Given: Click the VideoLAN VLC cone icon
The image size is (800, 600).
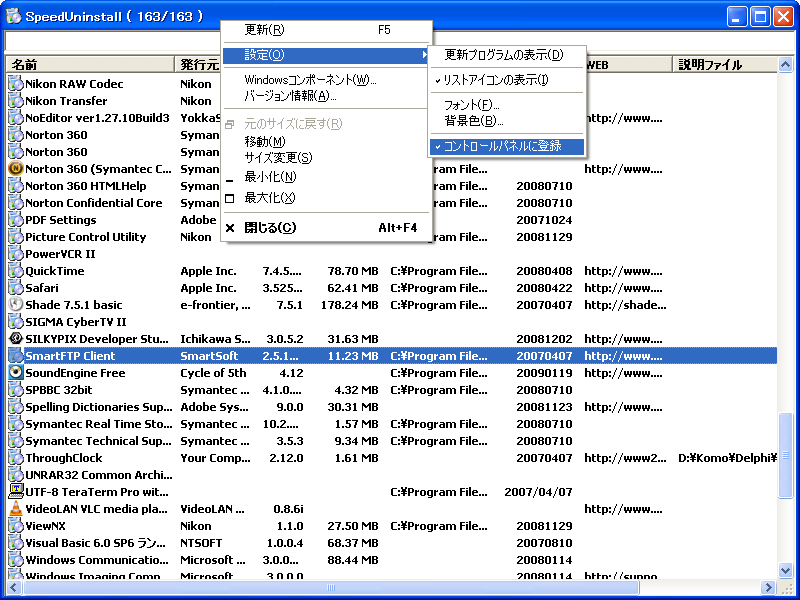Looking at the screenshot, I should pos(16,509).
